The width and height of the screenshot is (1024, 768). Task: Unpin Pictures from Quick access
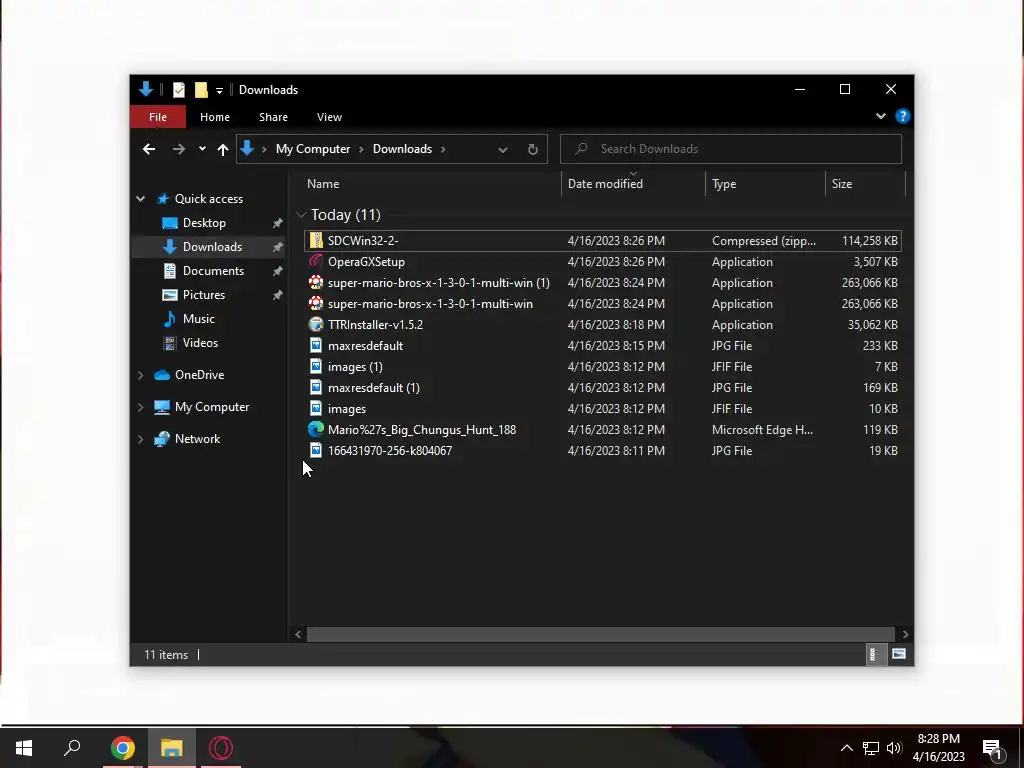[278, 295]
